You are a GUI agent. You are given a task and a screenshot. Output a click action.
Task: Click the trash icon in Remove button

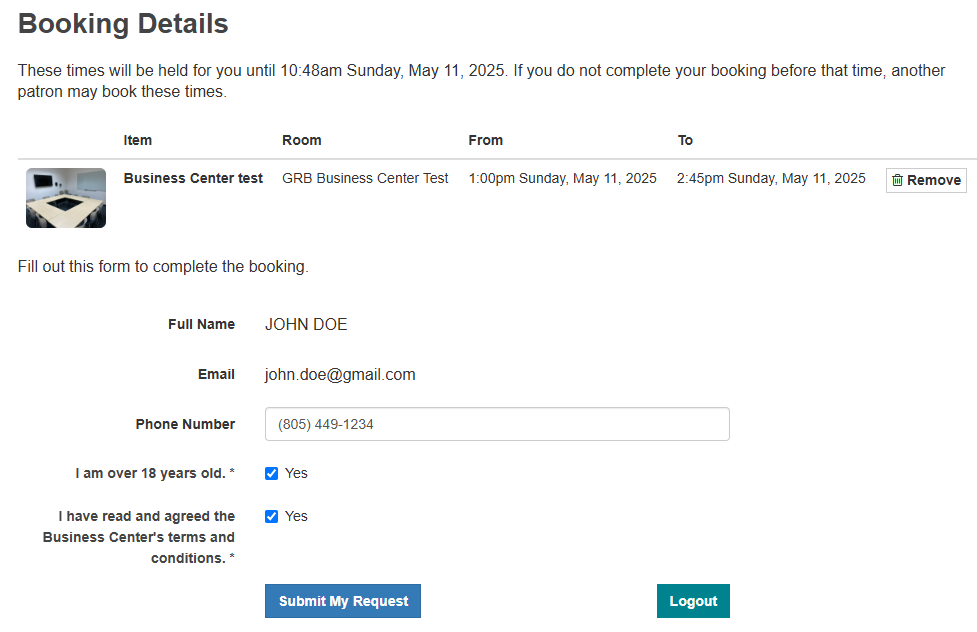tap(897, 181)
